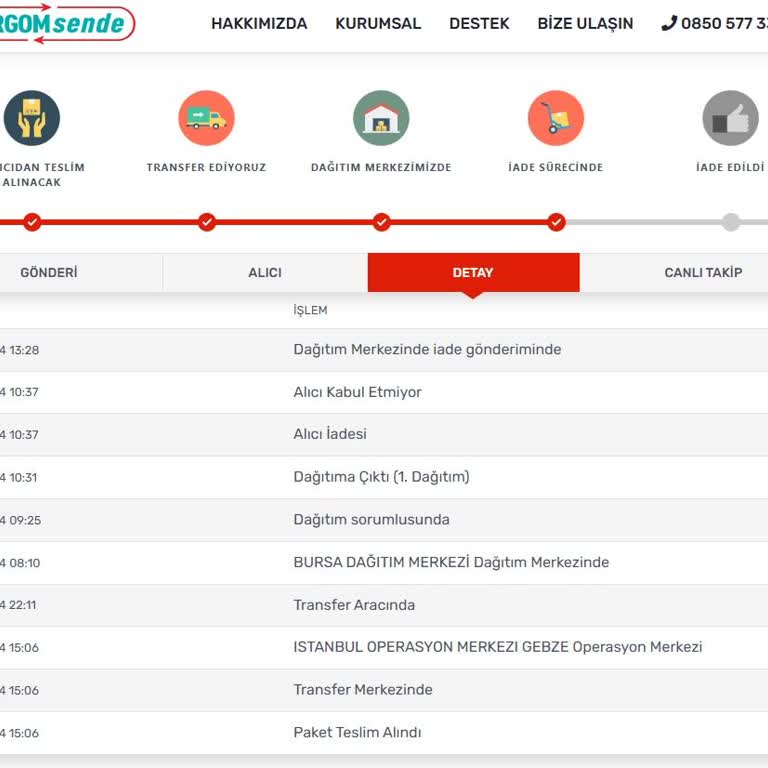Click the hand cart return process icon
This screenshot has width=768, height=768.
point(556,118)
